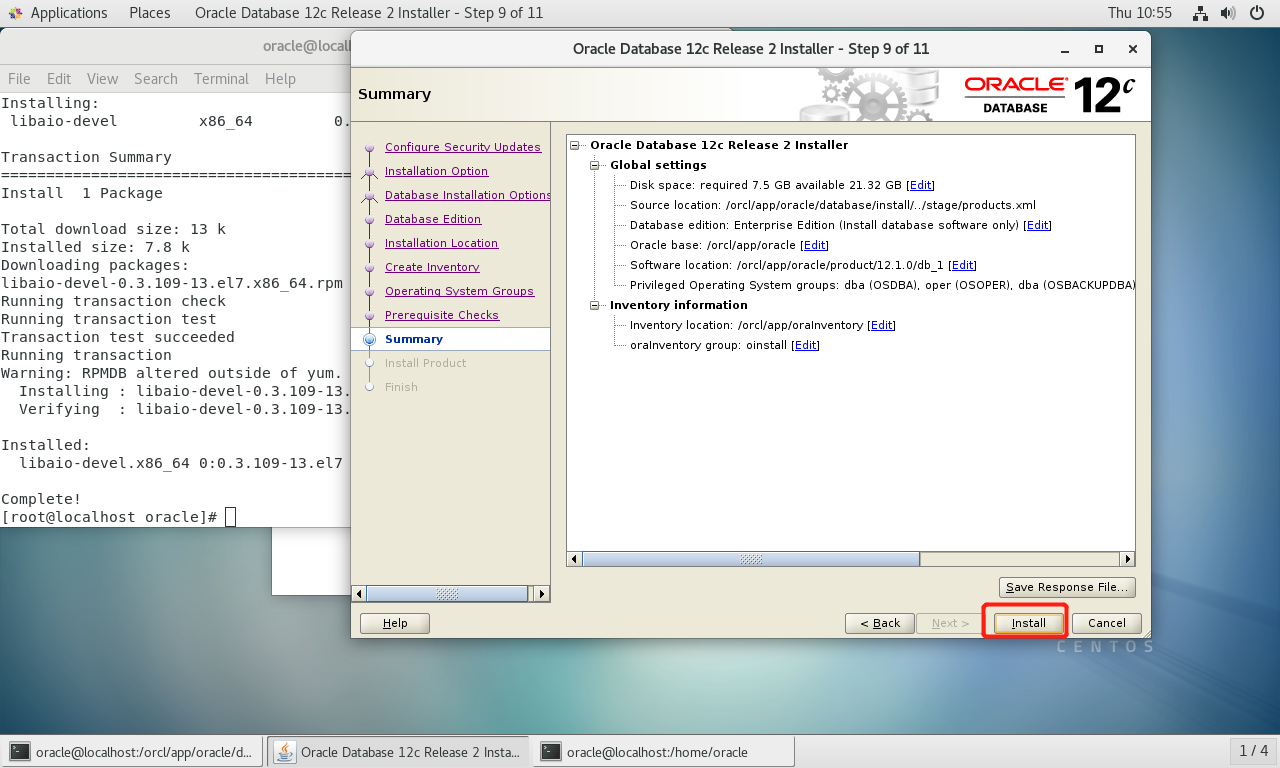Screen dimensions: 1280x768
Task: Open terminal View menu
Action: 102,79
